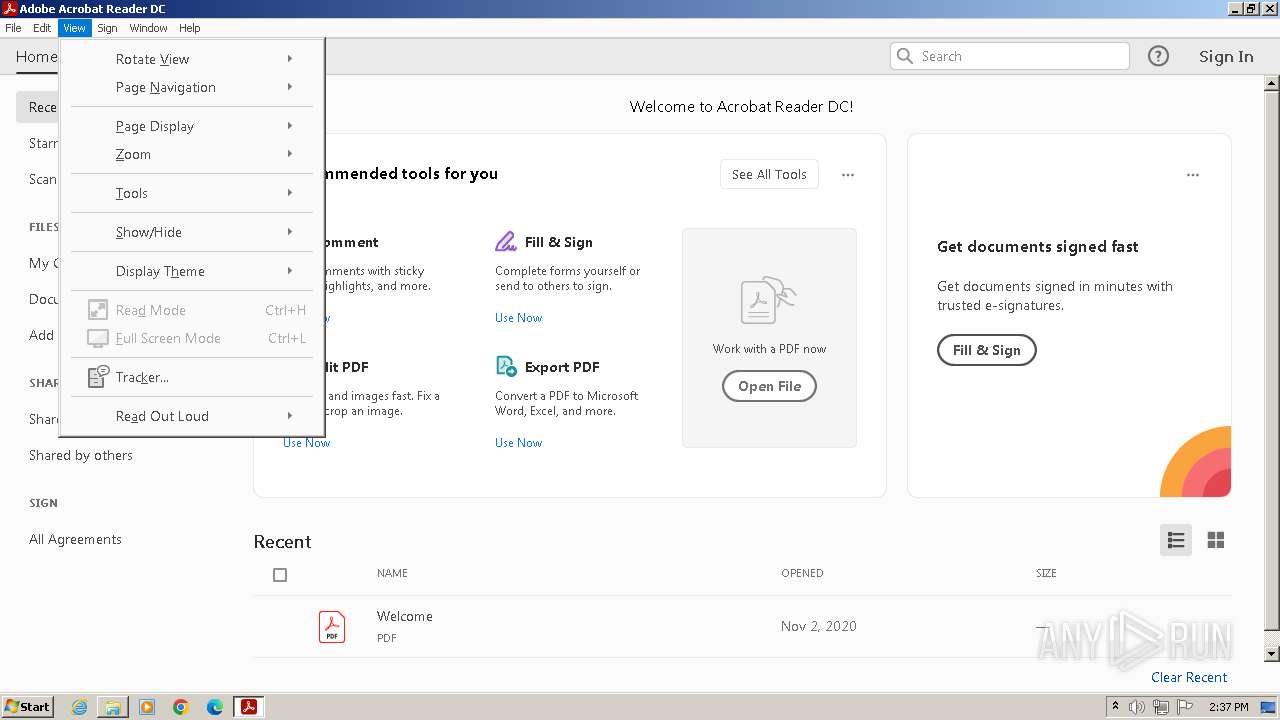Click the Home tab
This screenshot has width=1280, height=720.
point(37,57)
